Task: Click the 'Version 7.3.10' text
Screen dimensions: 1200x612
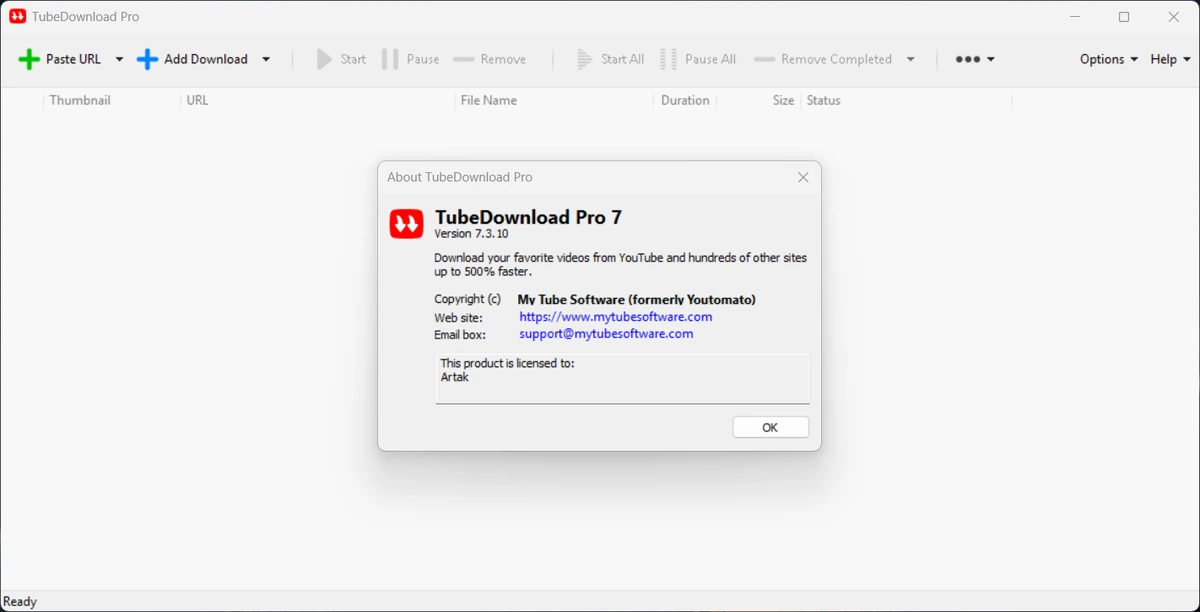Action: pos(471,233)
